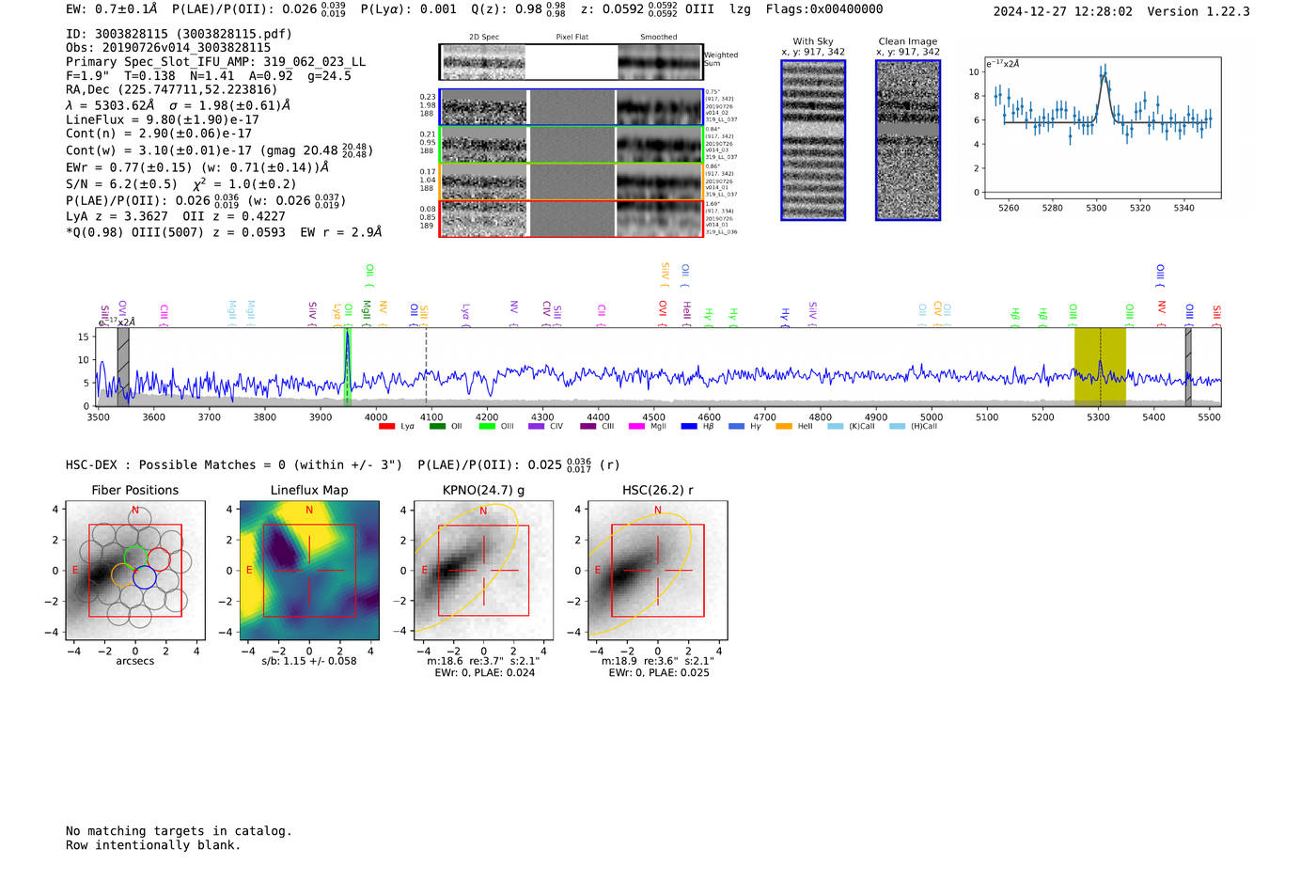Click the green highlighted line near 3950

pyautogui.click(x=347, y=367)
